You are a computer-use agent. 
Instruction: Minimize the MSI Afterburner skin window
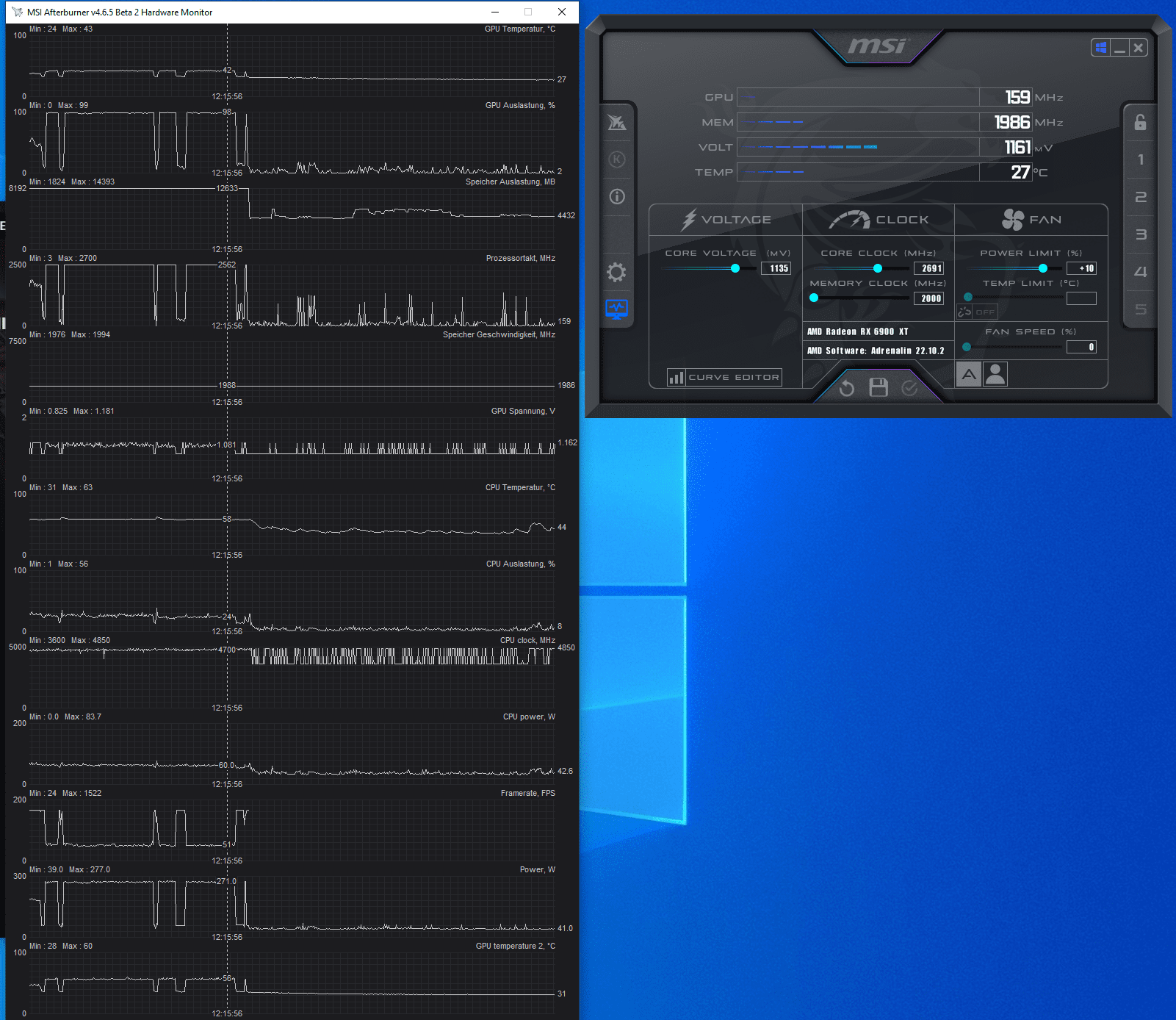1119,48
